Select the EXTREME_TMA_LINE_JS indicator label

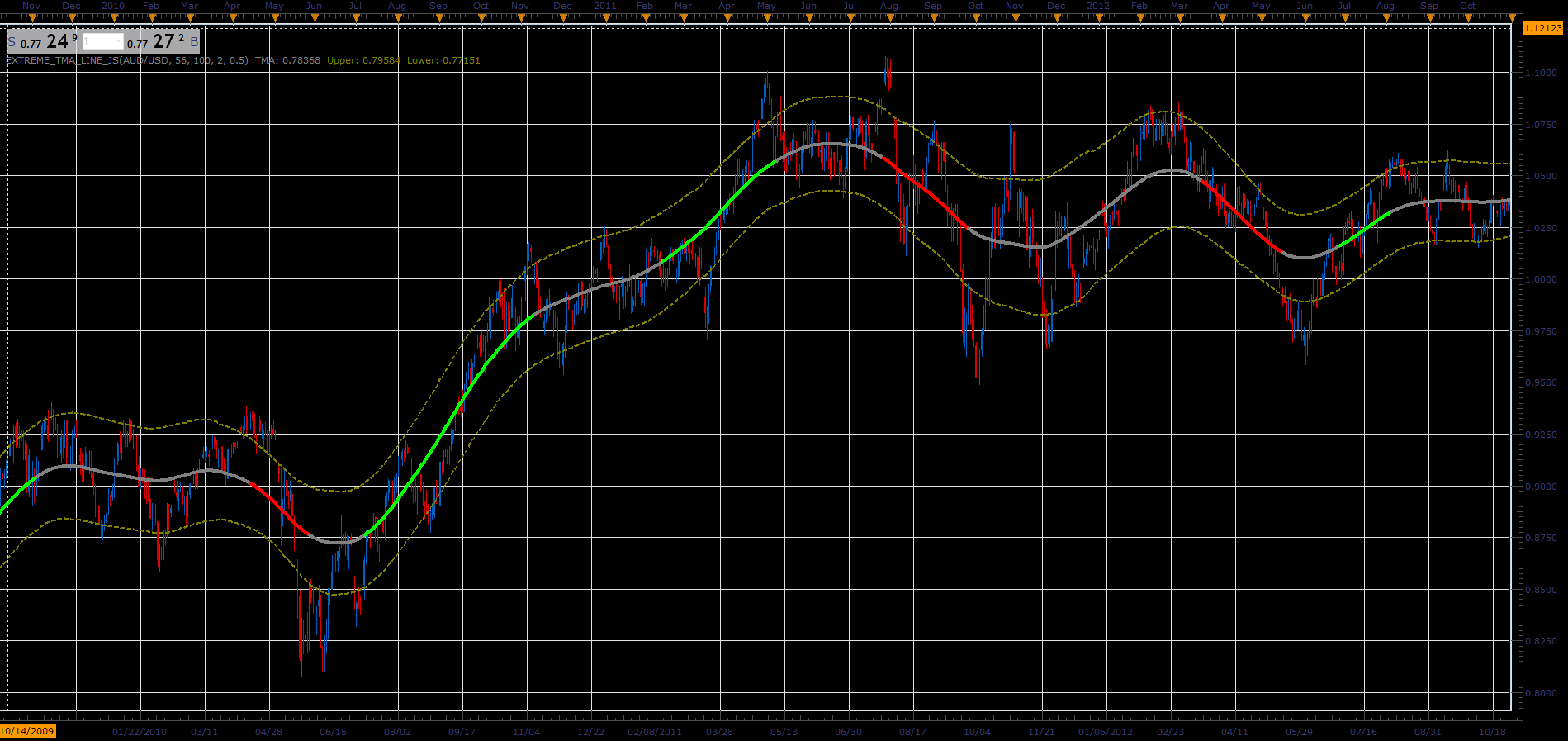(127, 60)
